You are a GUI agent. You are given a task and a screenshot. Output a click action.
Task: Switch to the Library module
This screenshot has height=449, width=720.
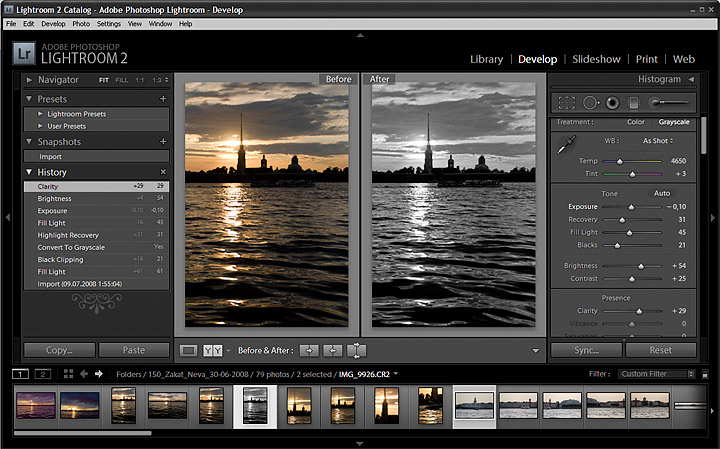click(x=486, y=59)
